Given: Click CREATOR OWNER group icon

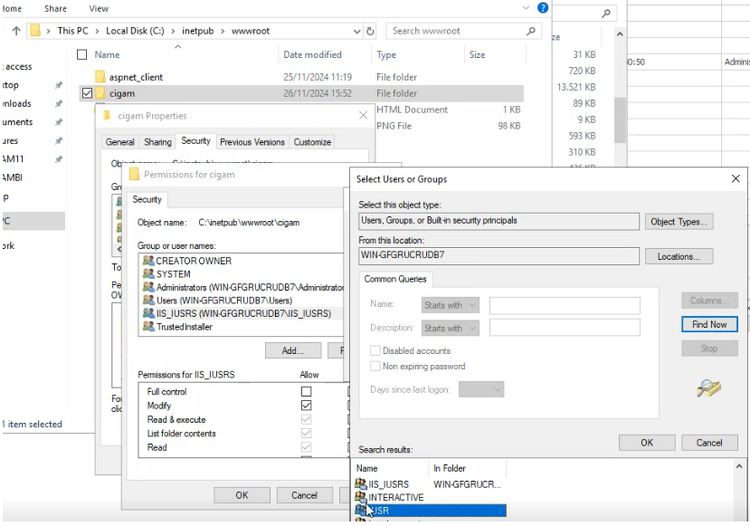Looking at the screenshot, I should pyautogui.click(x=148, y=261).
